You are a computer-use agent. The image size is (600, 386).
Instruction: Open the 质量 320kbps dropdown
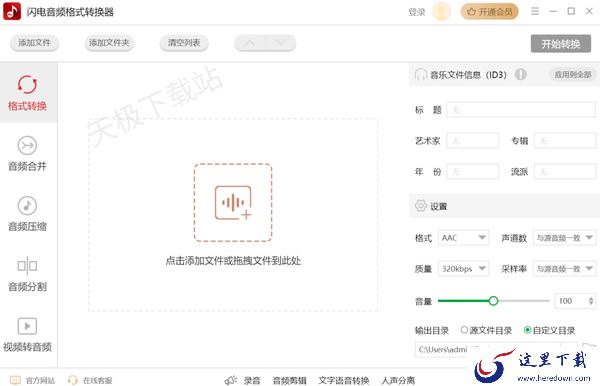pos(463,269)
